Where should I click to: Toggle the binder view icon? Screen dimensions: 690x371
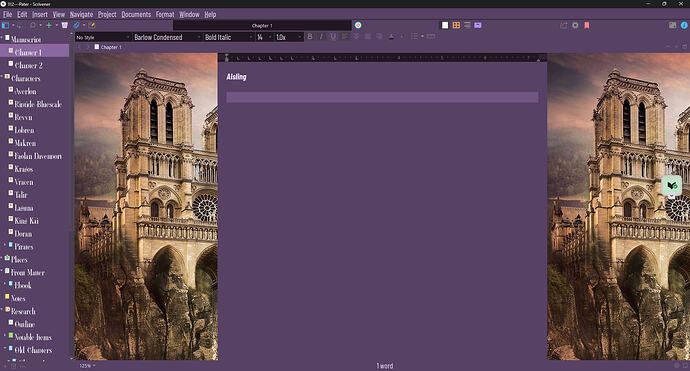tap(6, 26)
